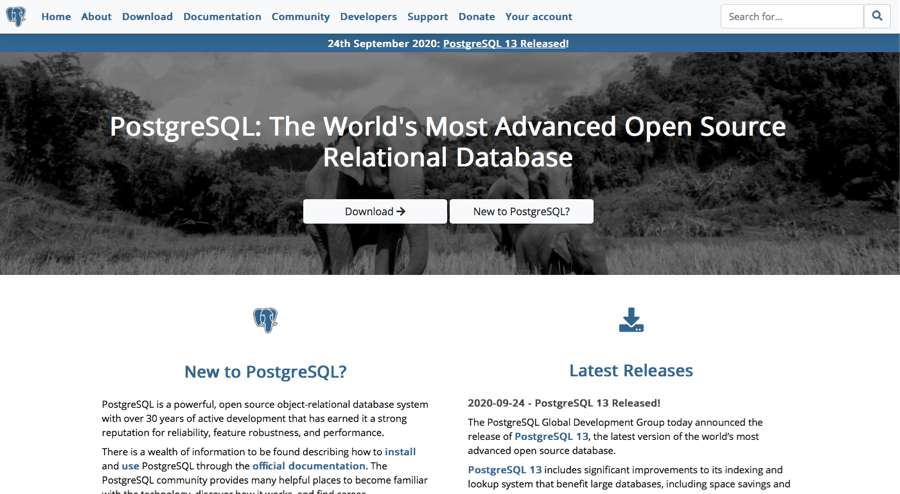900x494 pixels.
Task: Click the 24th September 2020 banner date text
Action: (x=384, y=44)
